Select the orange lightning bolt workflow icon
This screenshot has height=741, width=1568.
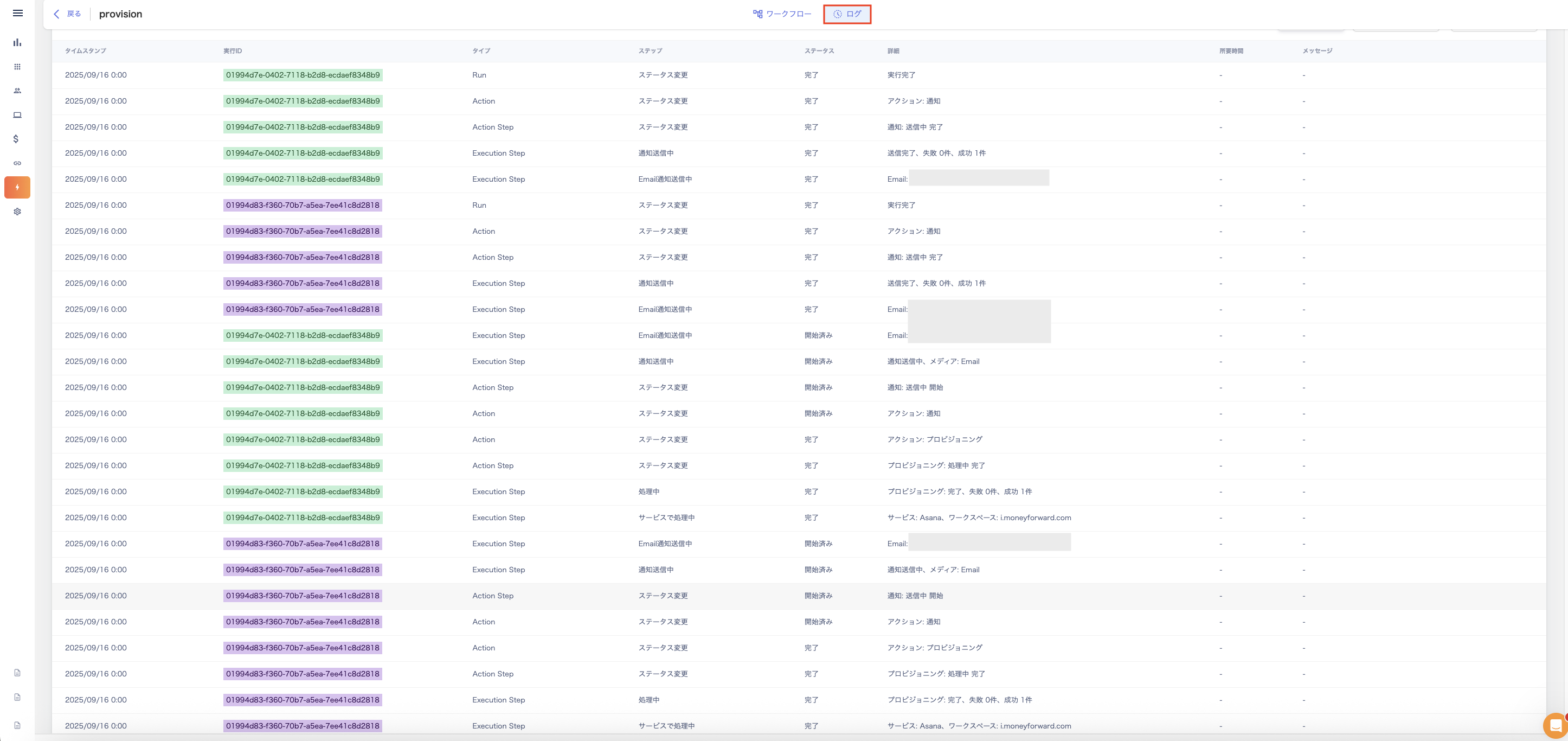coord(17,188)
